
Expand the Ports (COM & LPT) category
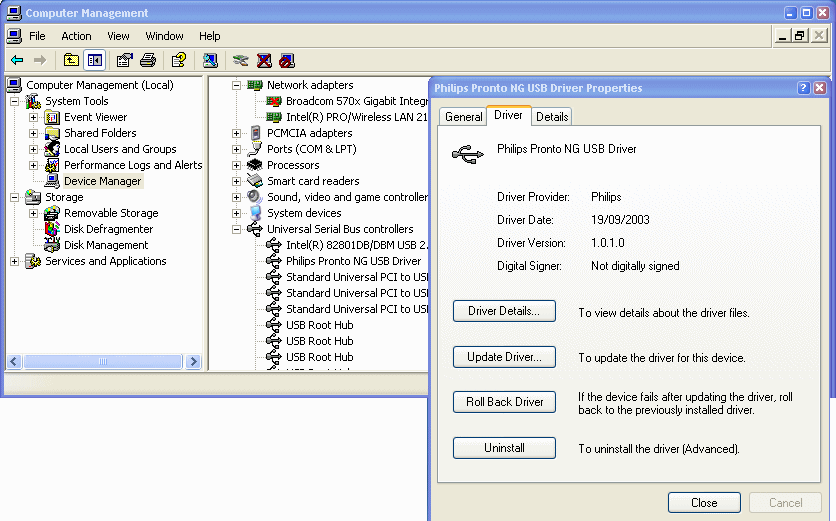click(x=236, y=149)
